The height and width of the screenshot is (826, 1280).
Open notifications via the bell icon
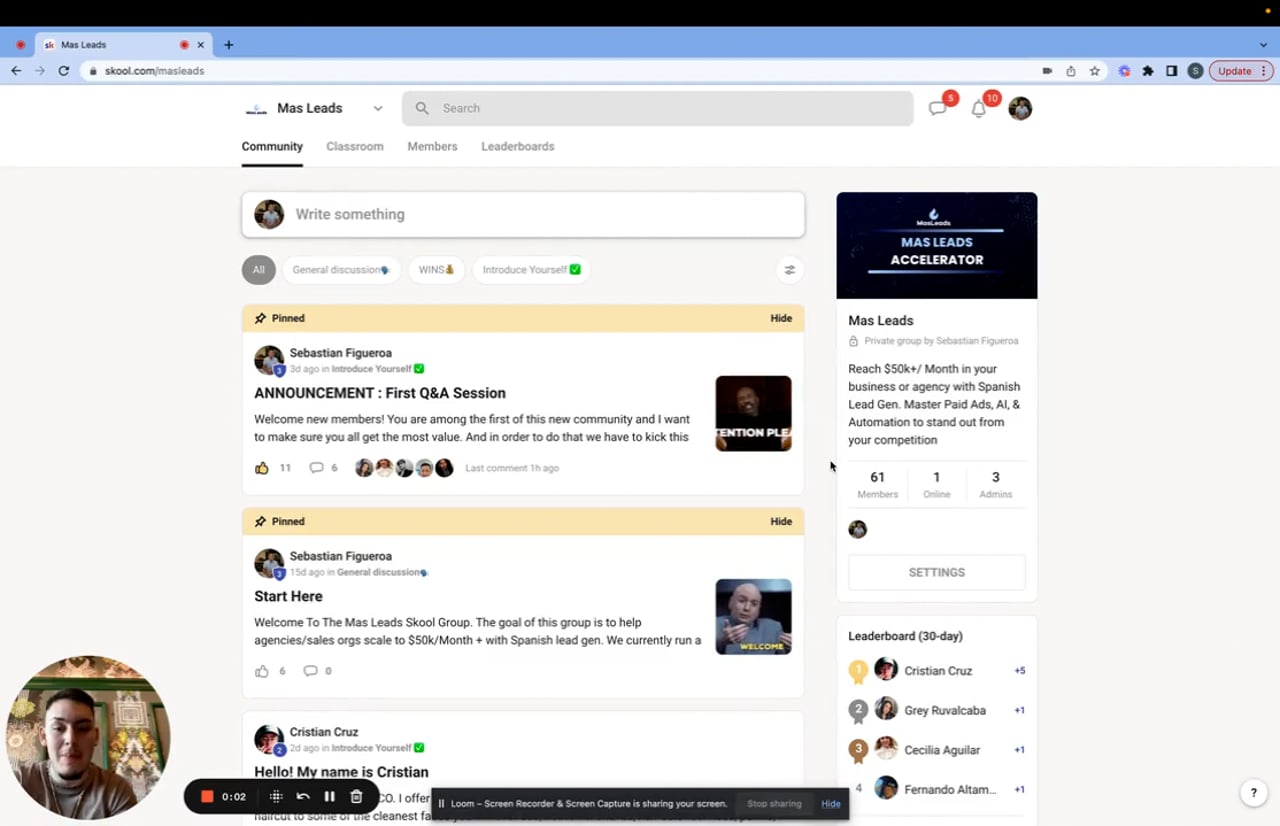pyautogui.click(x=979, y=108)
